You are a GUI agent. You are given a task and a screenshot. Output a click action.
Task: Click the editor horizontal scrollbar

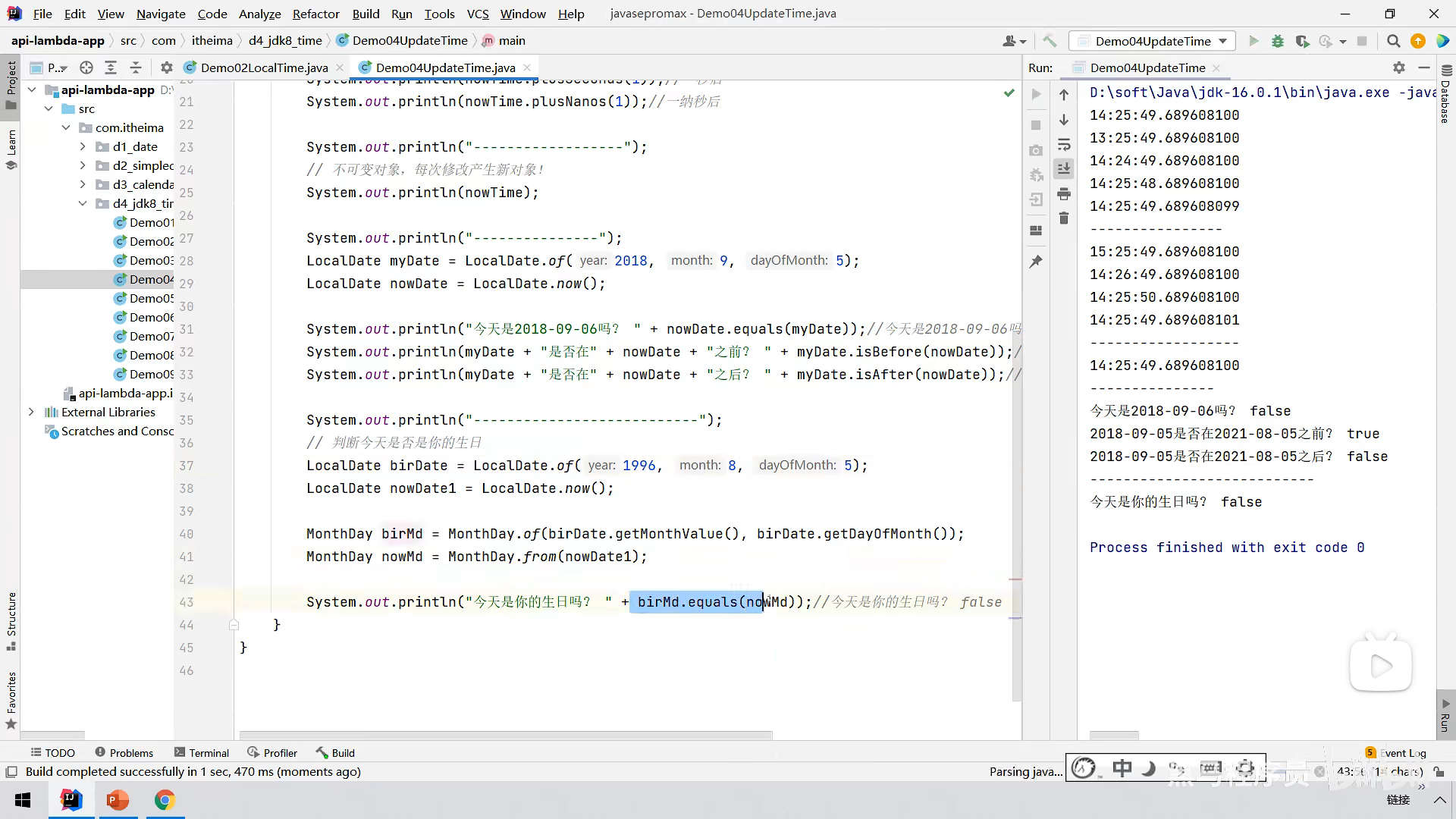point(506,735)
